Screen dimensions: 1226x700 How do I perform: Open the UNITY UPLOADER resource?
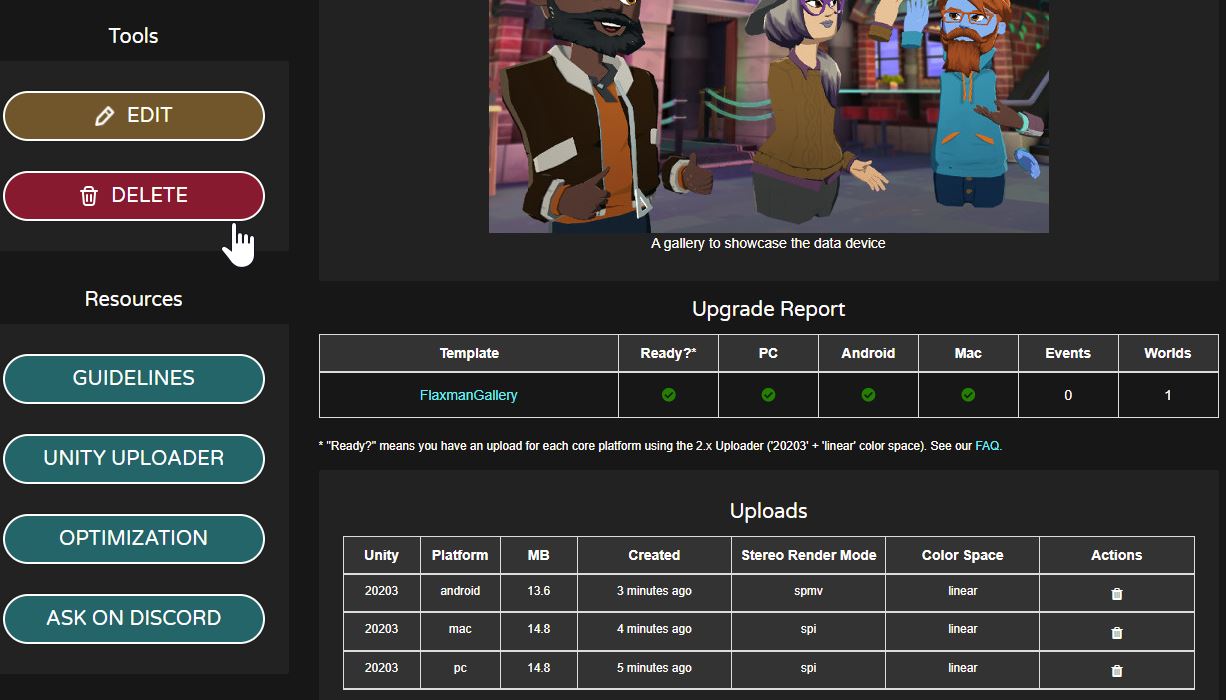click(x=134, y=458)
